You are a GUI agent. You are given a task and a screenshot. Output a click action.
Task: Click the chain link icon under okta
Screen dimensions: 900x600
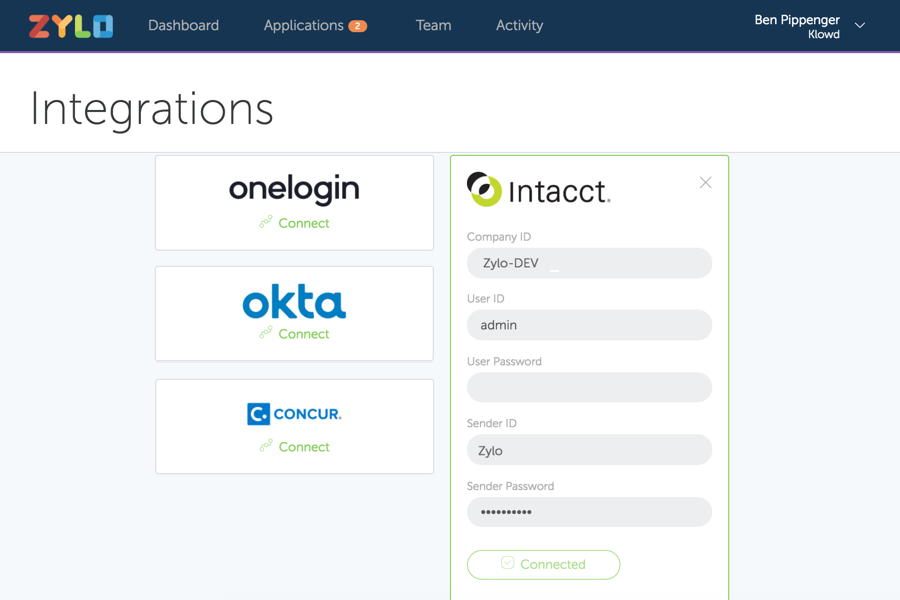pos(265,334)
